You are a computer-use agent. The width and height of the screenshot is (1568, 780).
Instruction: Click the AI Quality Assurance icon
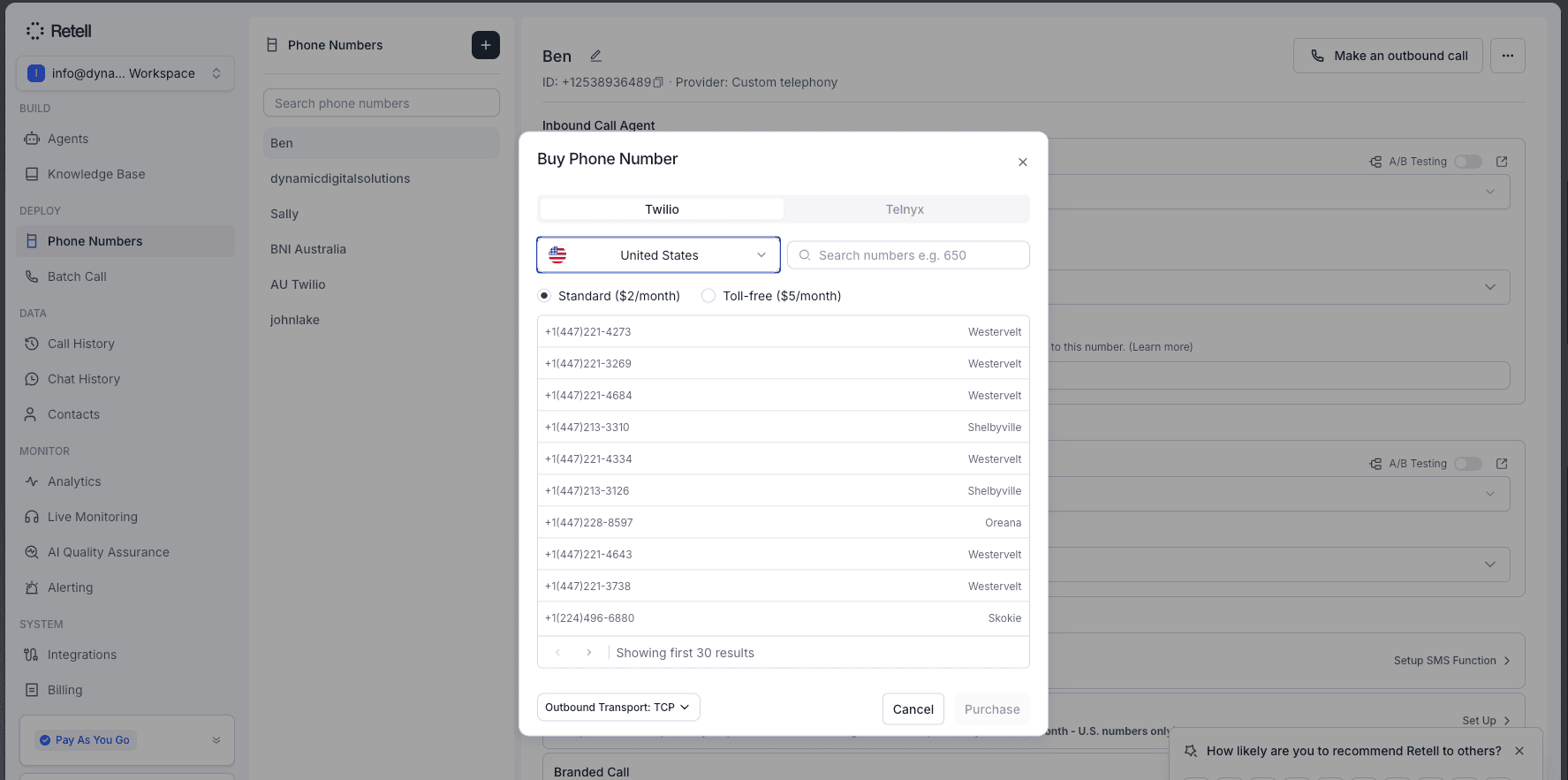(x=32, y=552)
